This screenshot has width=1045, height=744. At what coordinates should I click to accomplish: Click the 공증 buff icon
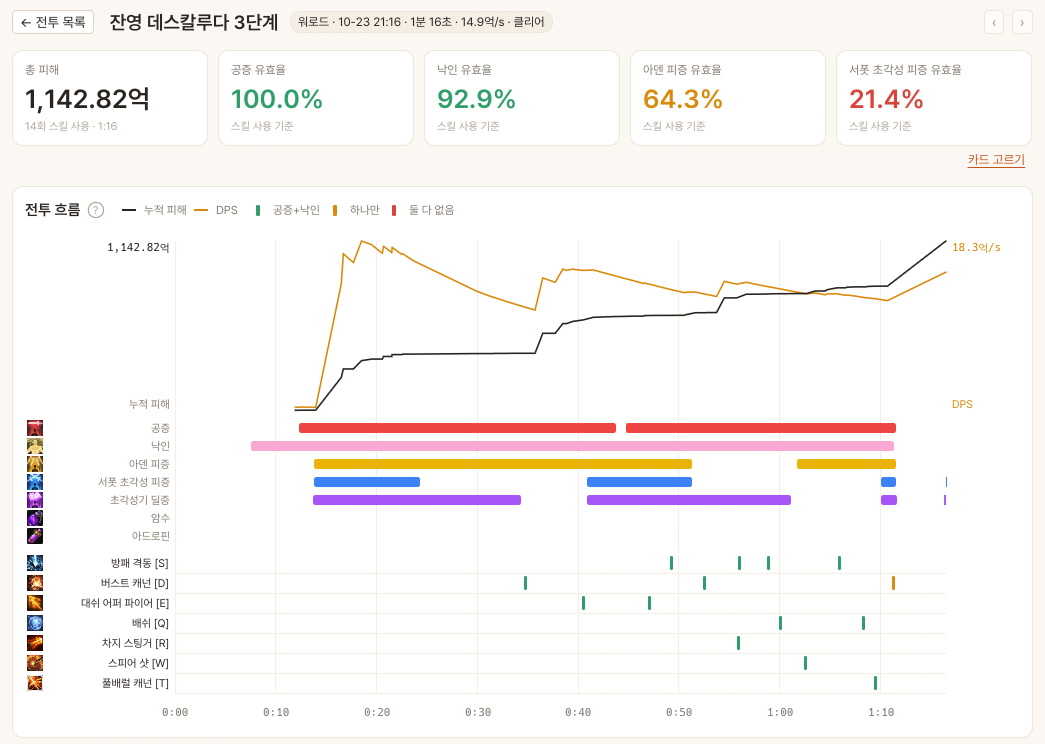tap(35, 428)
